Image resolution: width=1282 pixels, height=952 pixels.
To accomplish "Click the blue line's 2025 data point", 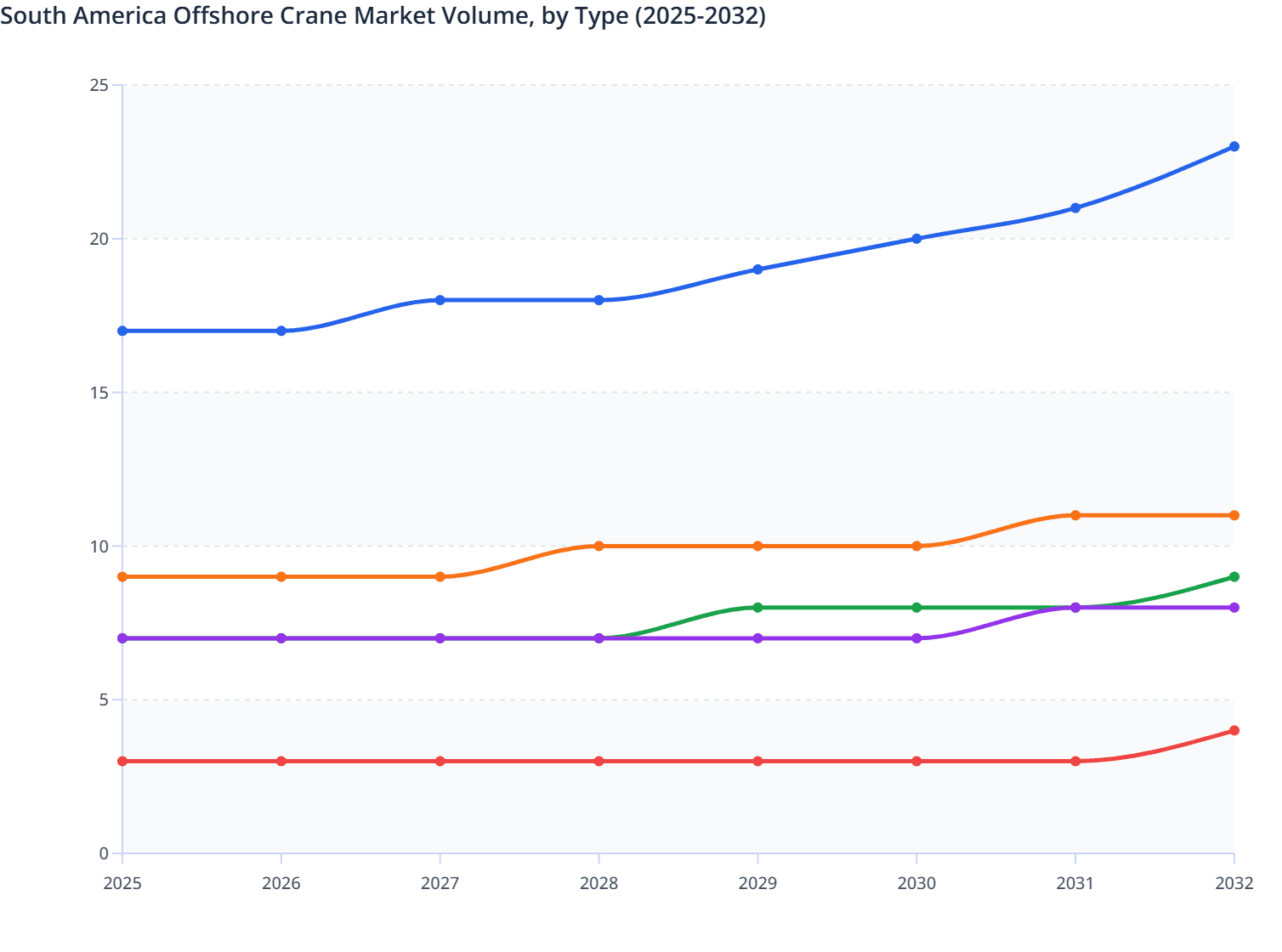I will pos(122,330).
